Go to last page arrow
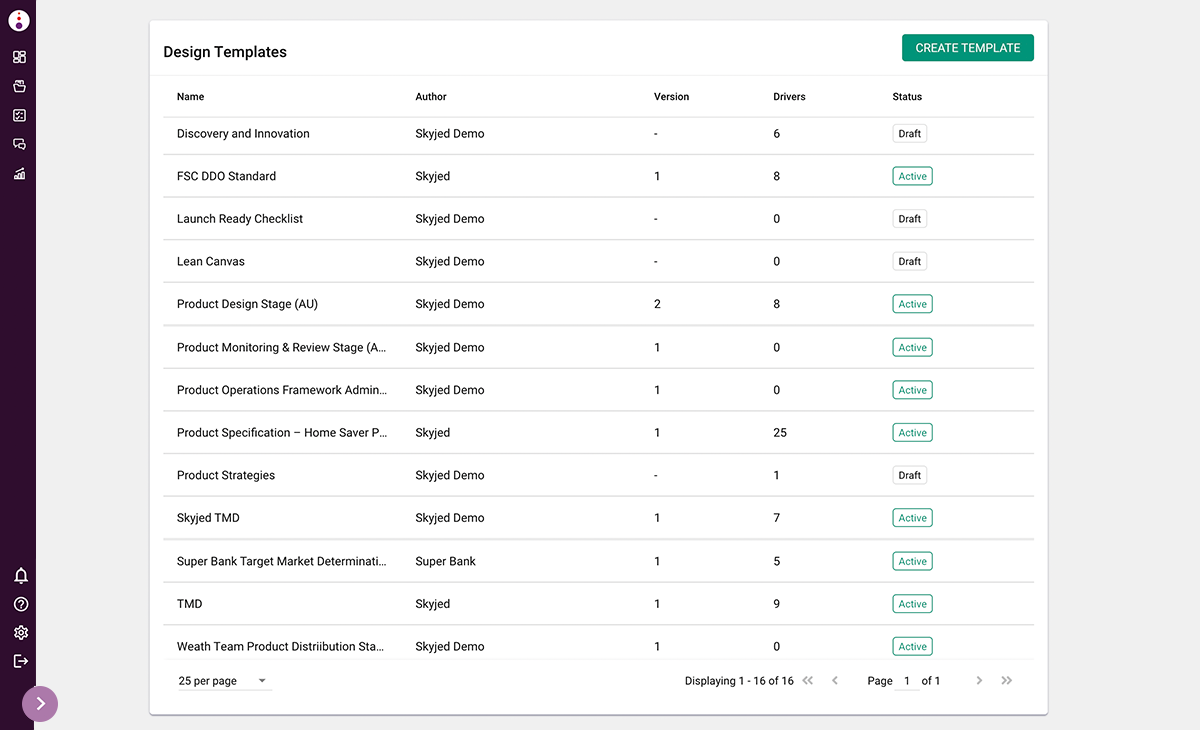1200x730 pixels. [1007, 681]
